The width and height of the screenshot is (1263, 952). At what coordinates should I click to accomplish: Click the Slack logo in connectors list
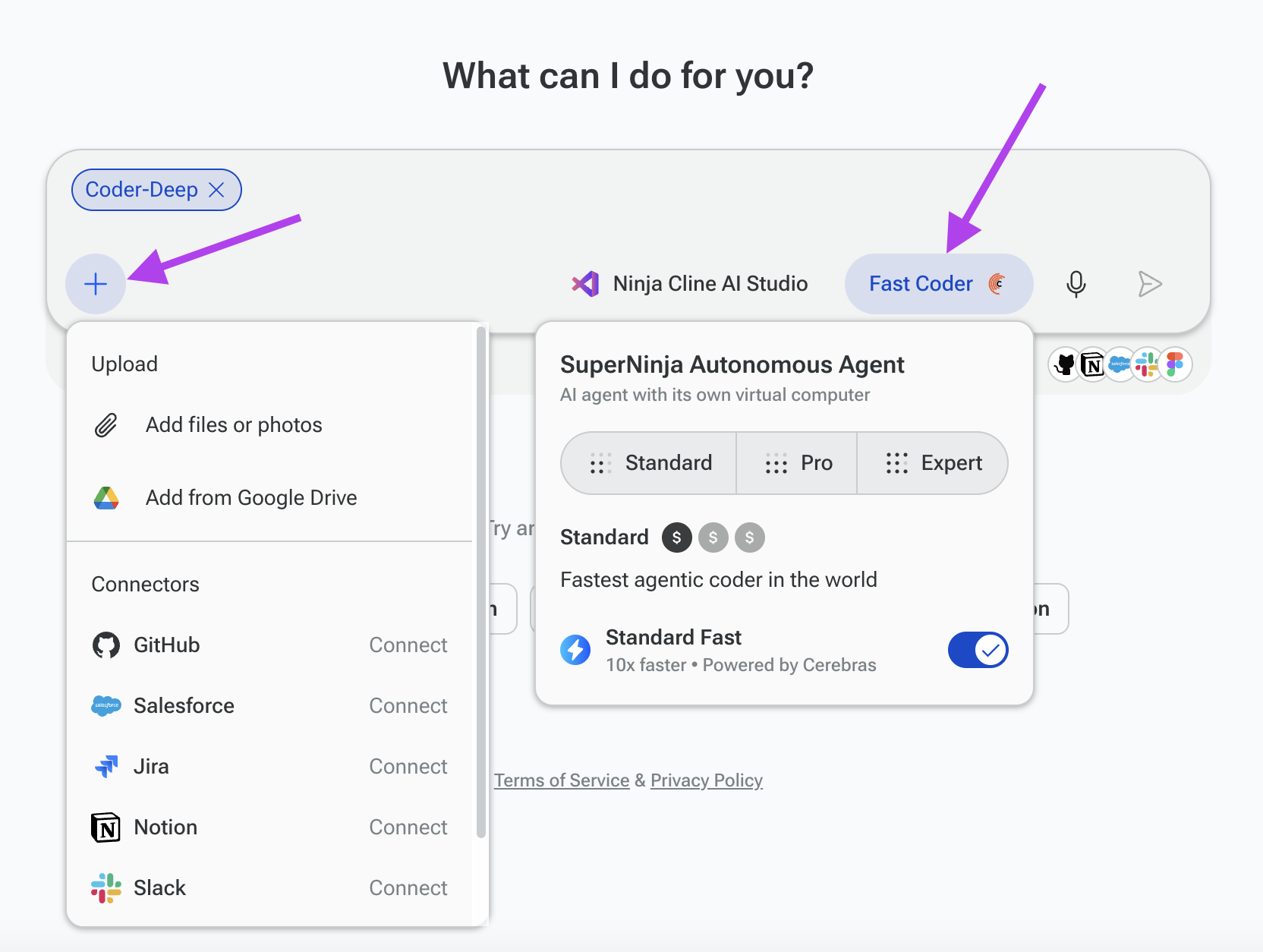coord(106,888)
